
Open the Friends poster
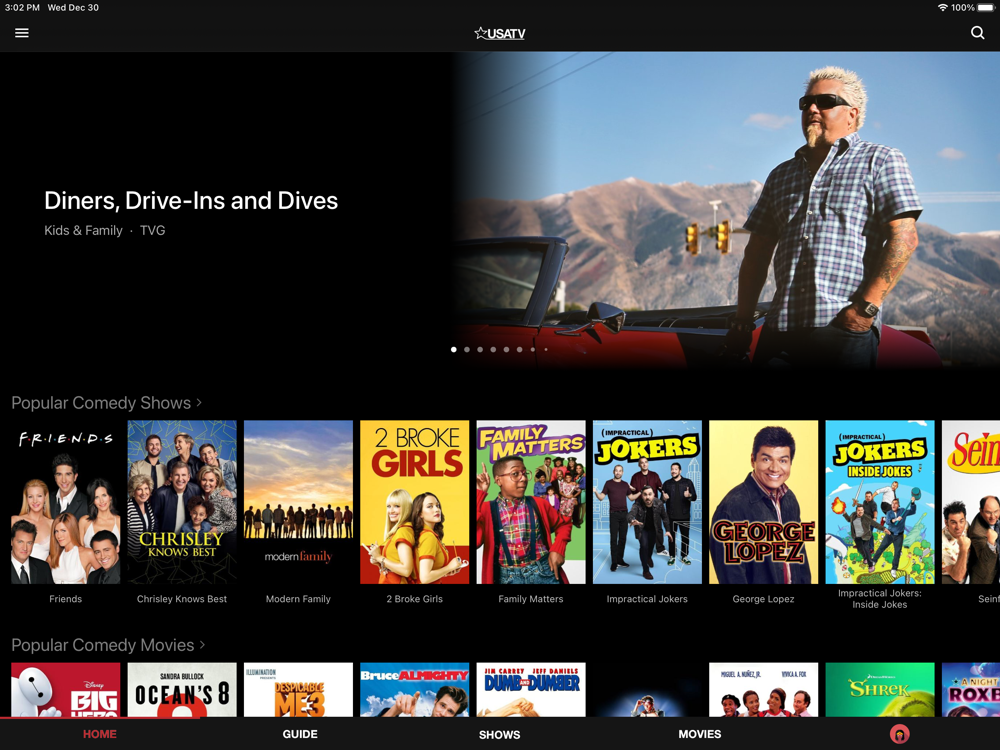66,502
